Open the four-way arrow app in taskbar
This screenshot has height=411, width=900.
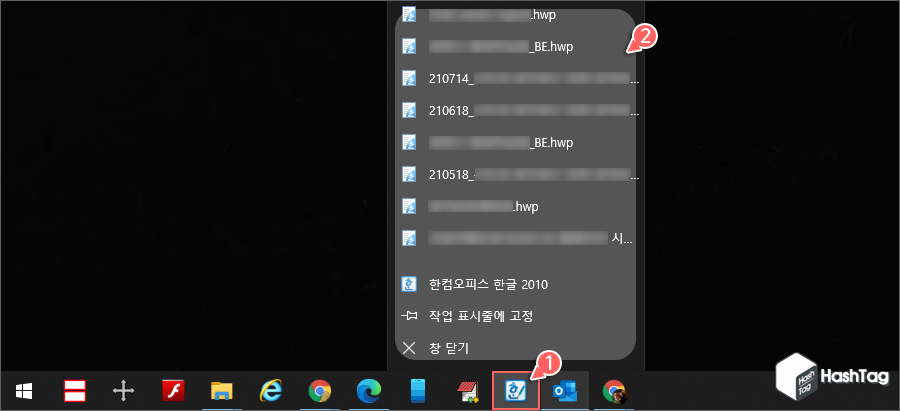coord(123,391)
